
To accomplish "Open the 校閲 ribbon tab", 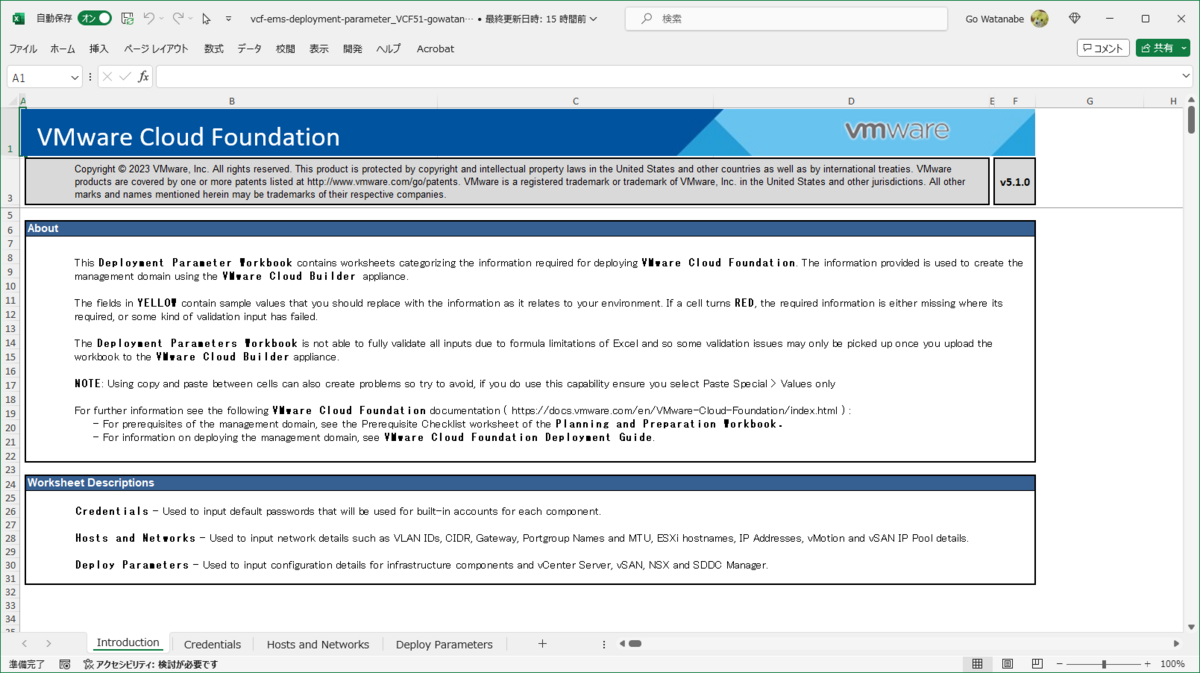I will [285, 48].
